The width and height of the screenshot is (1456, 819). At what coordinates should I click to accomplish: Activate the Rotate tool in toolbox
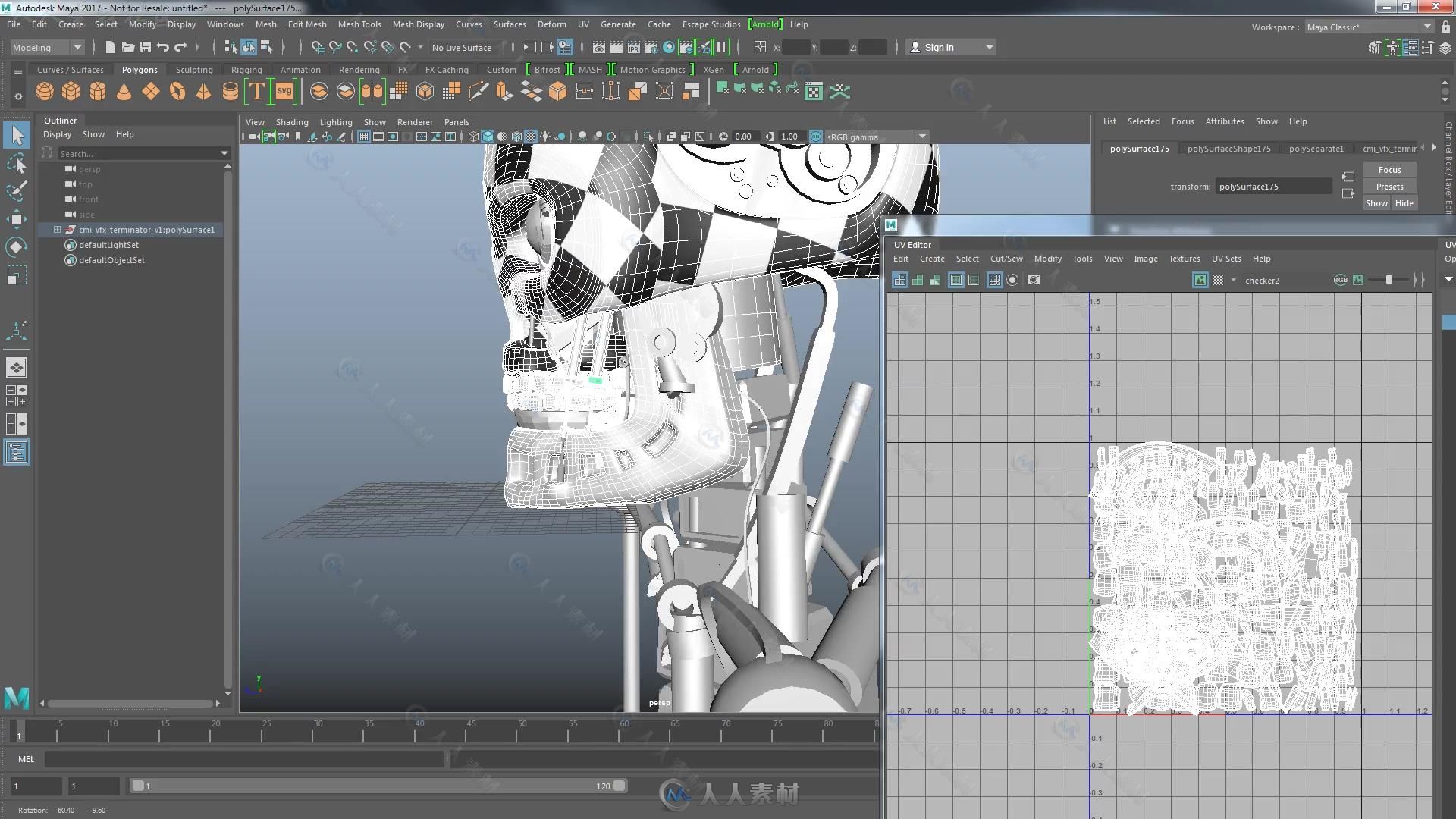pos(17,247)
